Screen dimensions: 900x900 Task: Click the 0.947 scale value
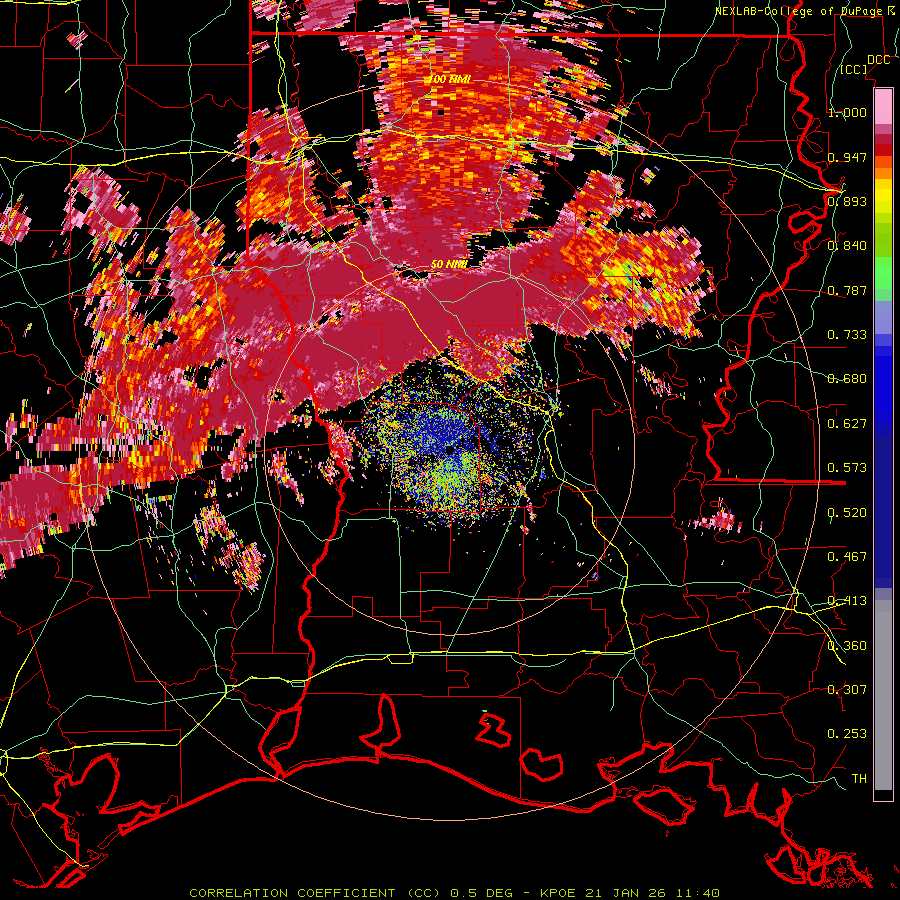(x=847, y=157)
